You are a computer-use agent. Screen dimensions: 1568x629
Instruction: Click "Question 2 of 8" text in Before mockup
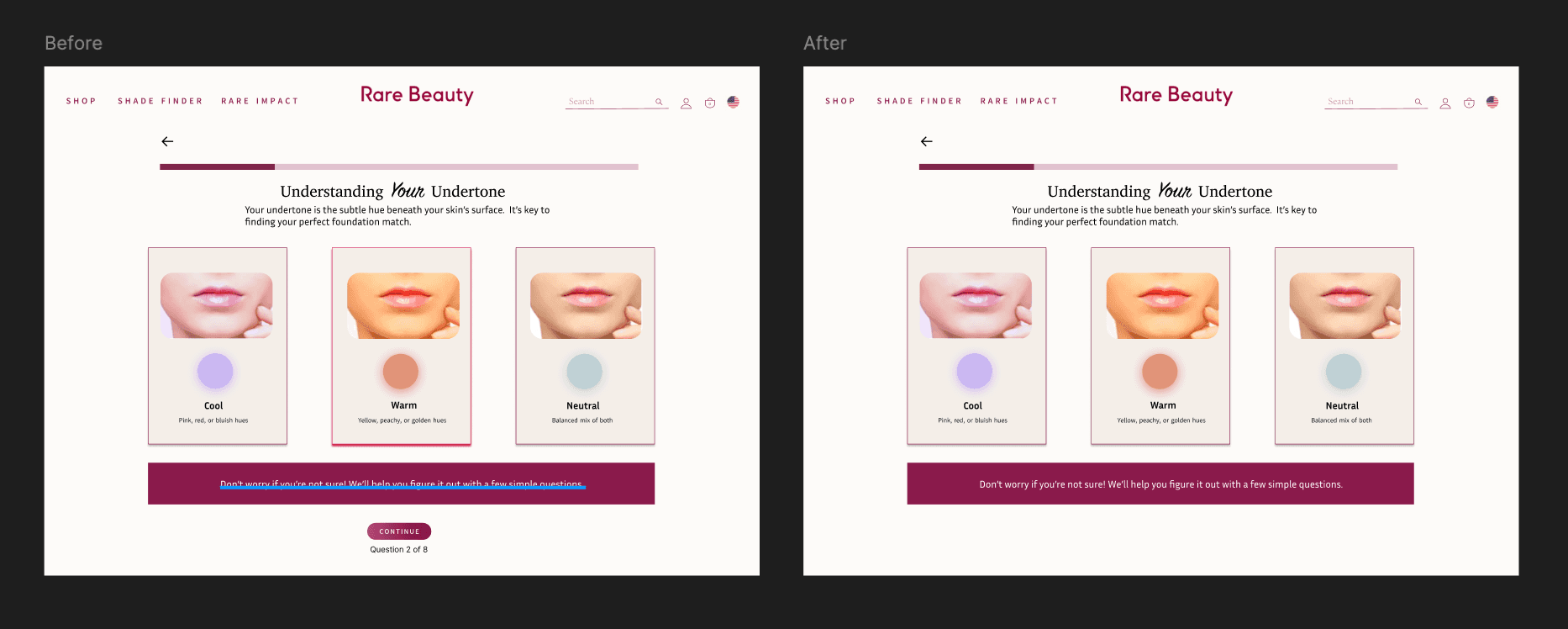(x=399, y=550)
